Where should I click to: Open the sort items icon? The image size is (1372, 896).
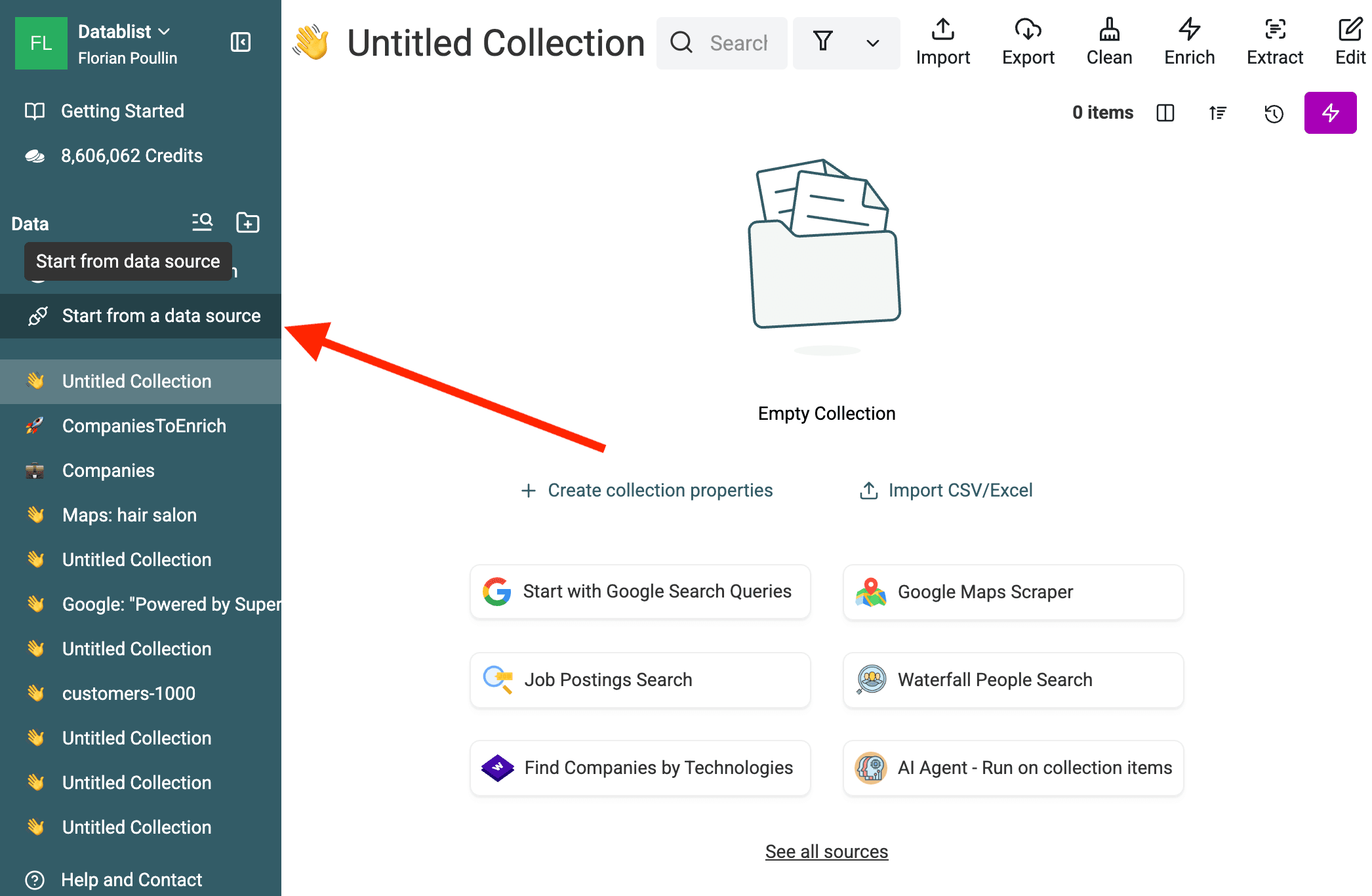tap(1218, 113)
